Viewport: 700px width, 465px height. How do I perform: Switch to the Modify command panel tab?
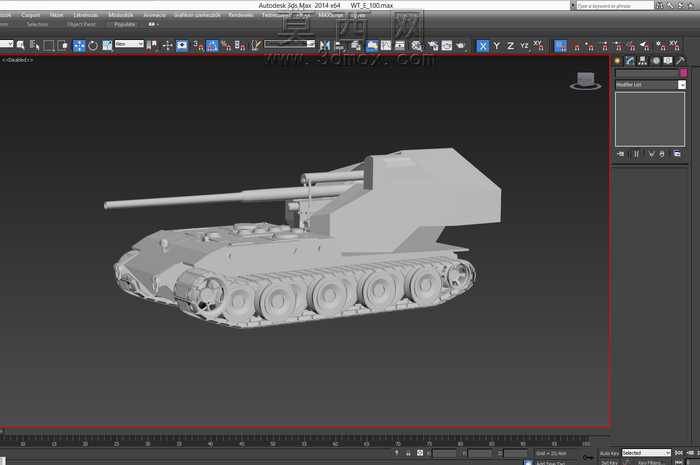[629, 60]
